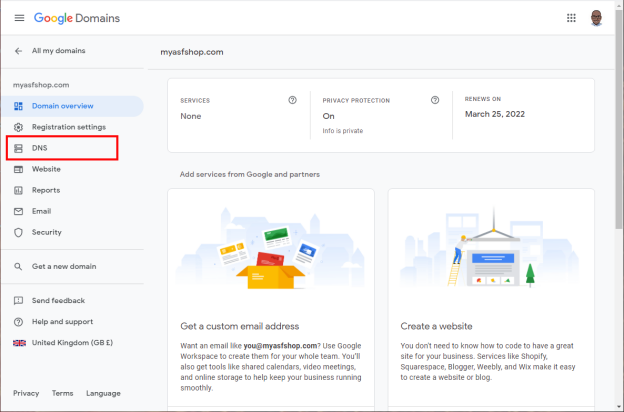
Task: Click the Help and support question icon
Action: tap(18, 322)
